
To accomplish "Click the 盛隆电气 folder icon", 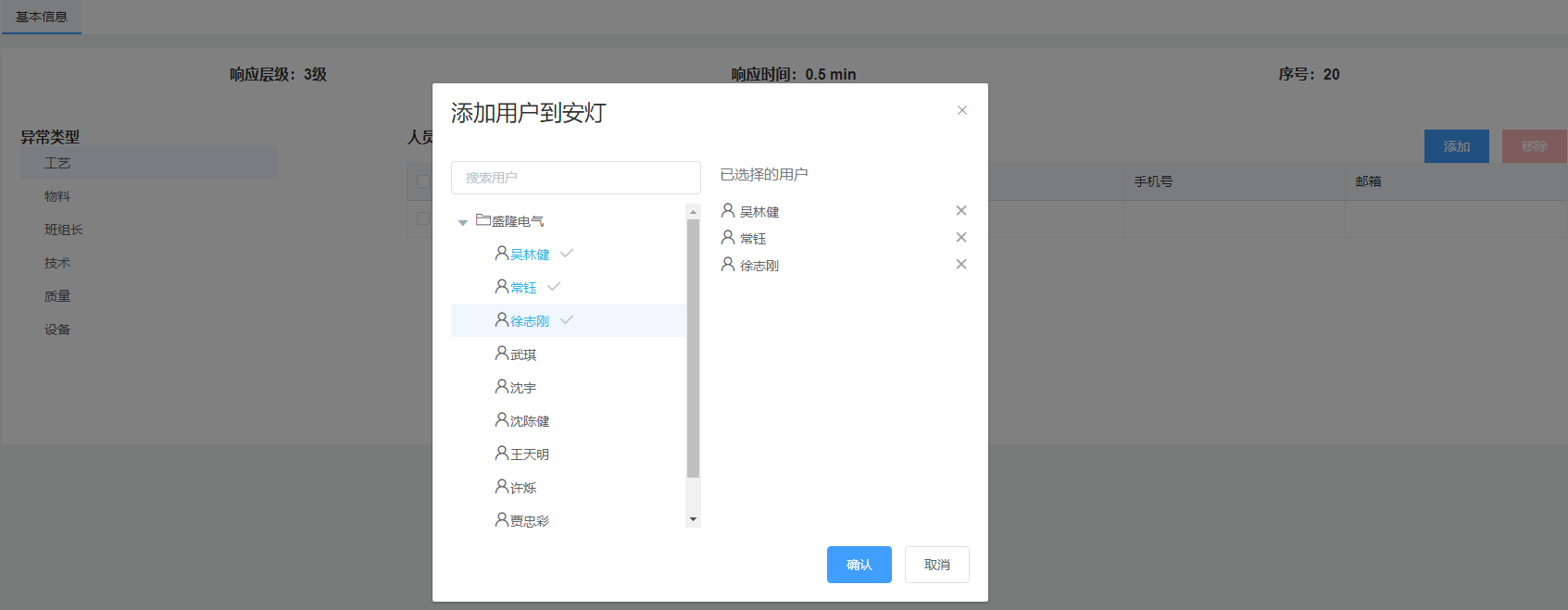I will [483, 220].
